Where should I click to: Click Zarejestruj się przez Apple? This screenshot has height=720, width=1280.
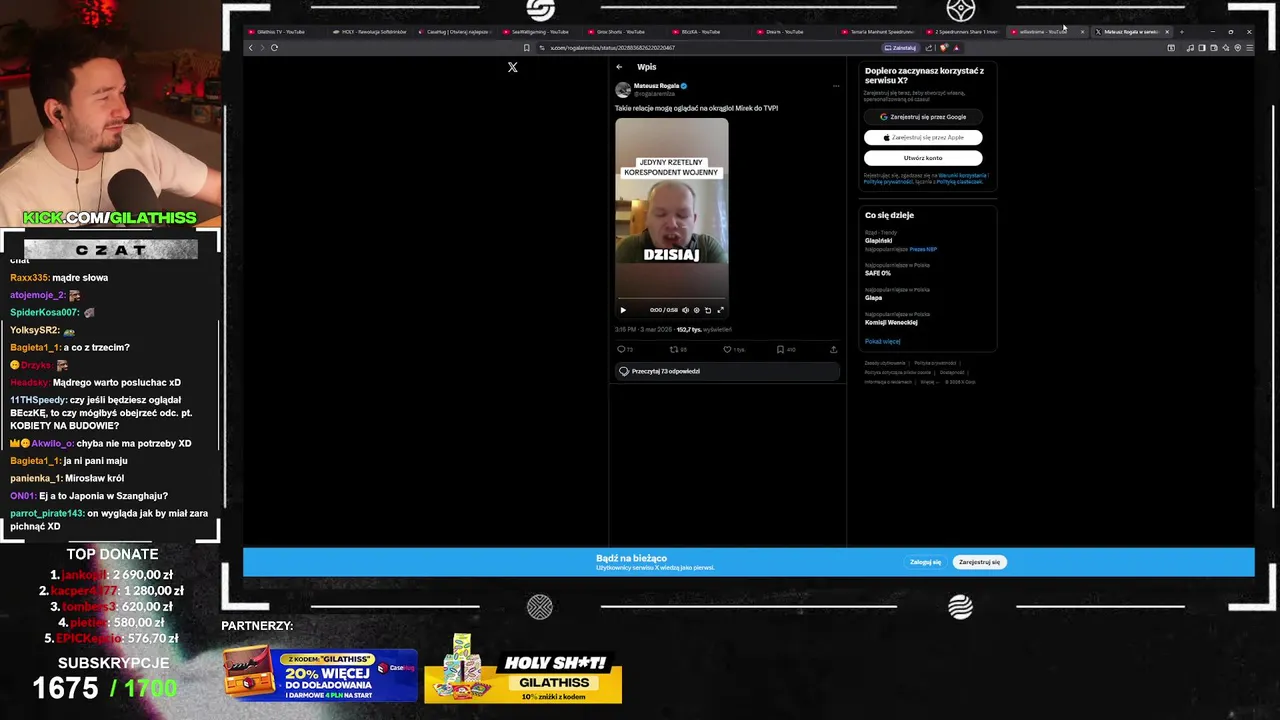(923, 137)
